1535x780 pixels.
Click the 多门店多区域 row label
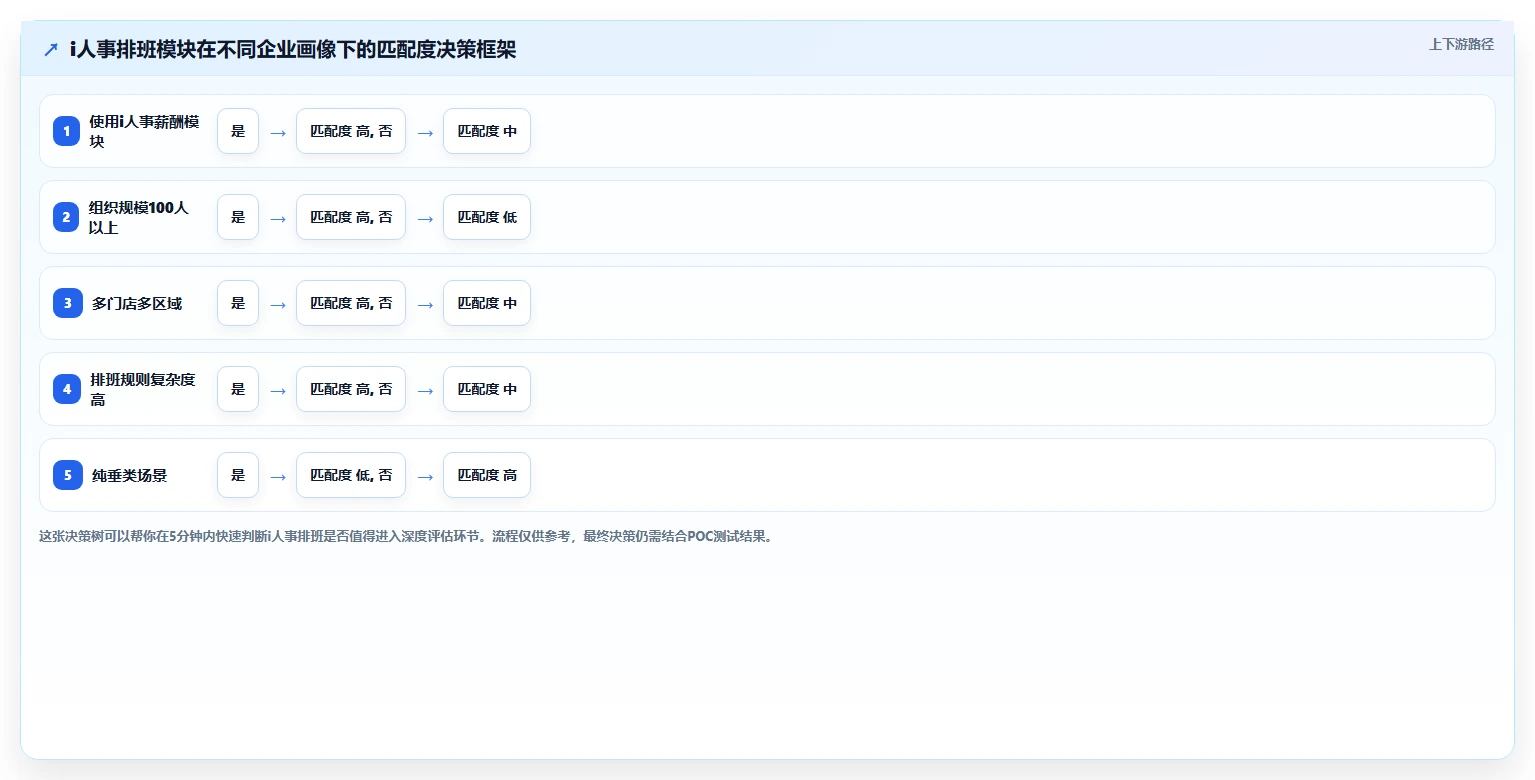(x=137, y=303)
